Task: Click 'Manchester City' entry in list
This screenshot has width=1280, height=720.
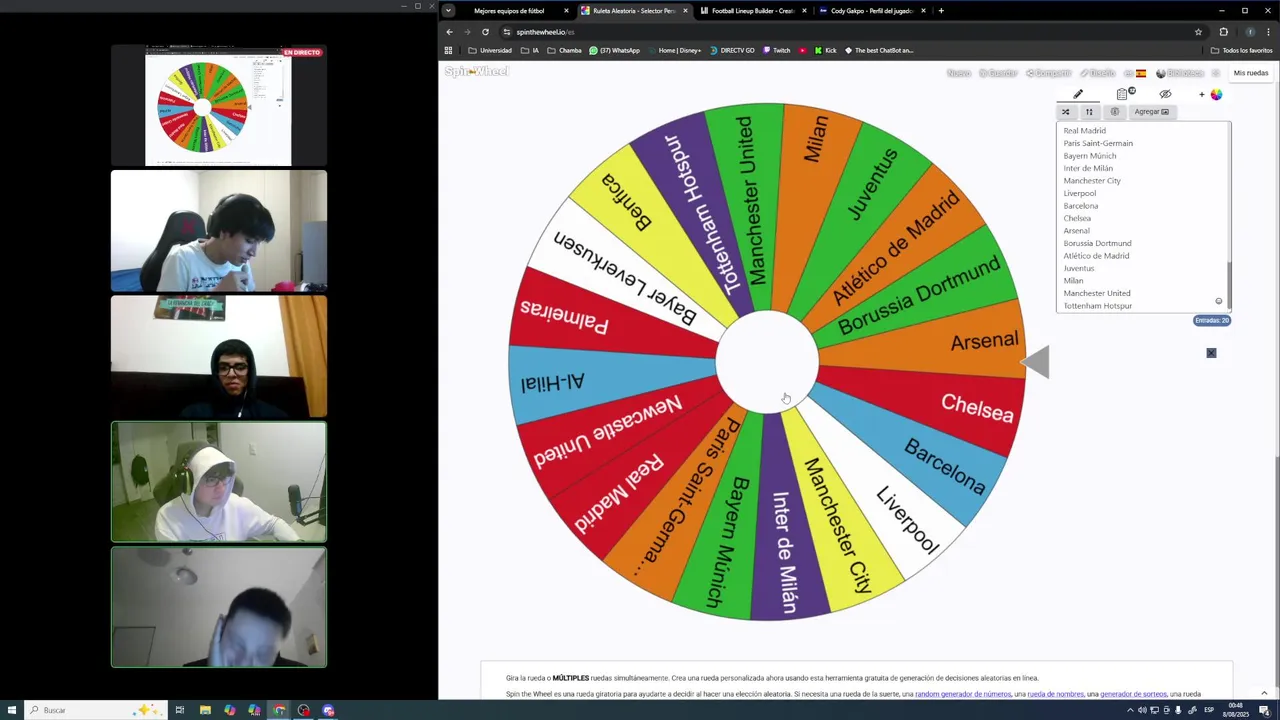Action: tap(1092, 181)
